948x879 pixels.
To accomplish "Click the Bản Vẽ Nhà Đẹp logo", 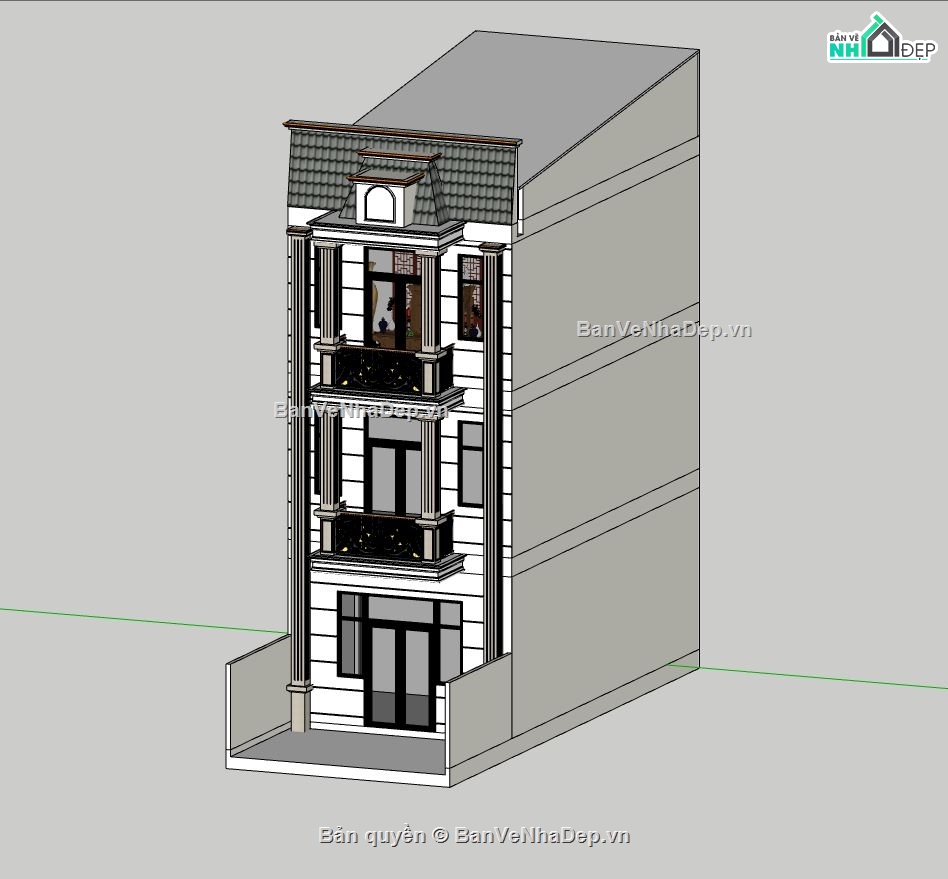I will (x=880, y=41).
